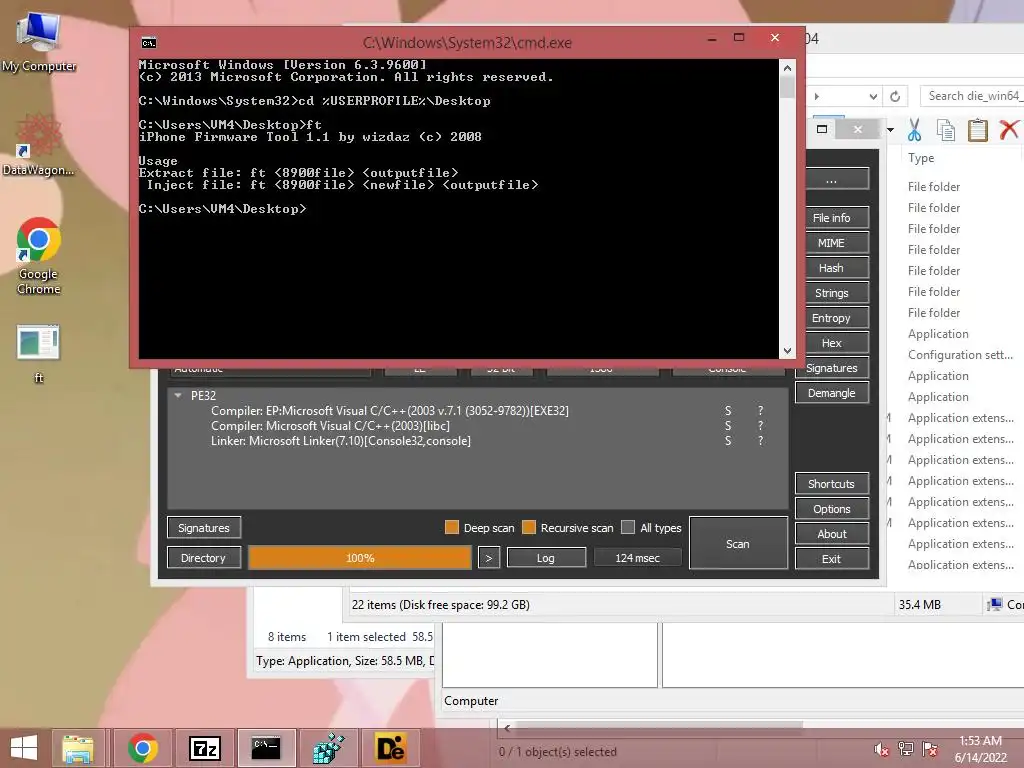Image resolution: width=1024 pixels, height=768 pixels.
Task: Click the About button
Action: (831, 534)
